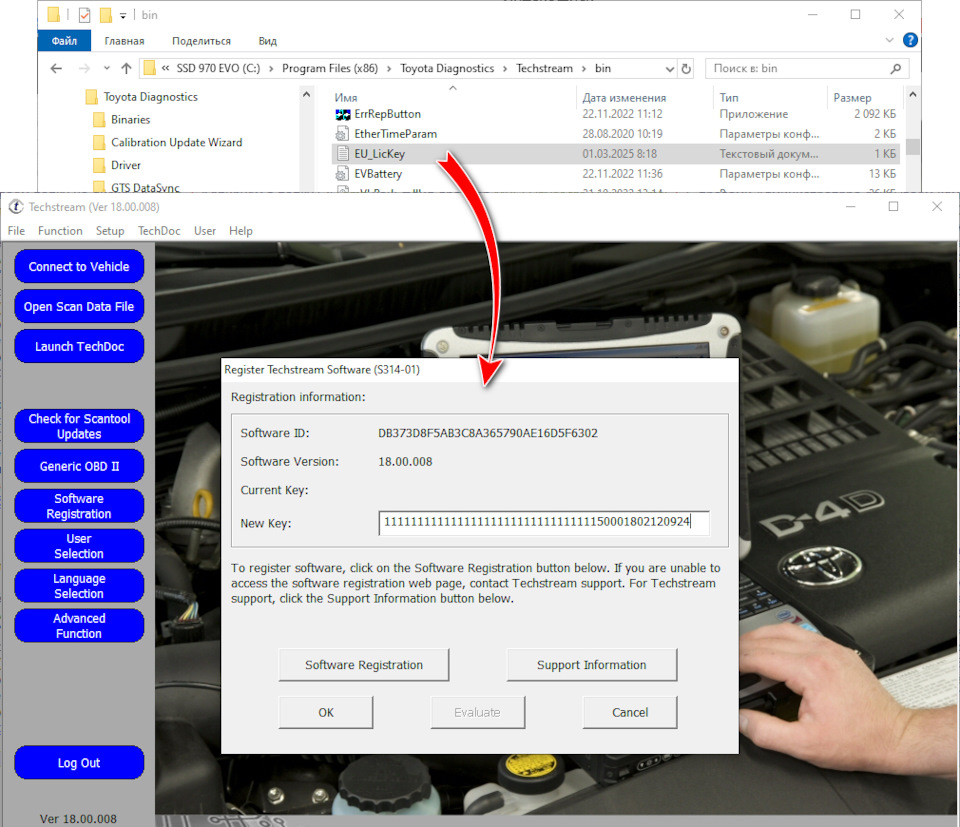The width and height of the screenshot is (960, 827).
Task: Open User Selection in sidebar
Action: click(79, 545)
